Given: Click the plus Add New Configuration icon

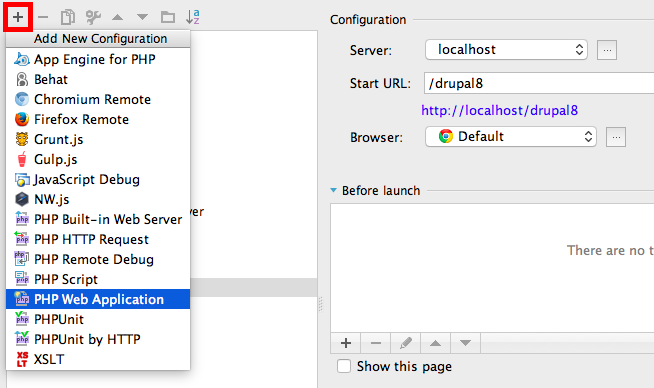Looking at the screenshot, I should tap(18, 17).
